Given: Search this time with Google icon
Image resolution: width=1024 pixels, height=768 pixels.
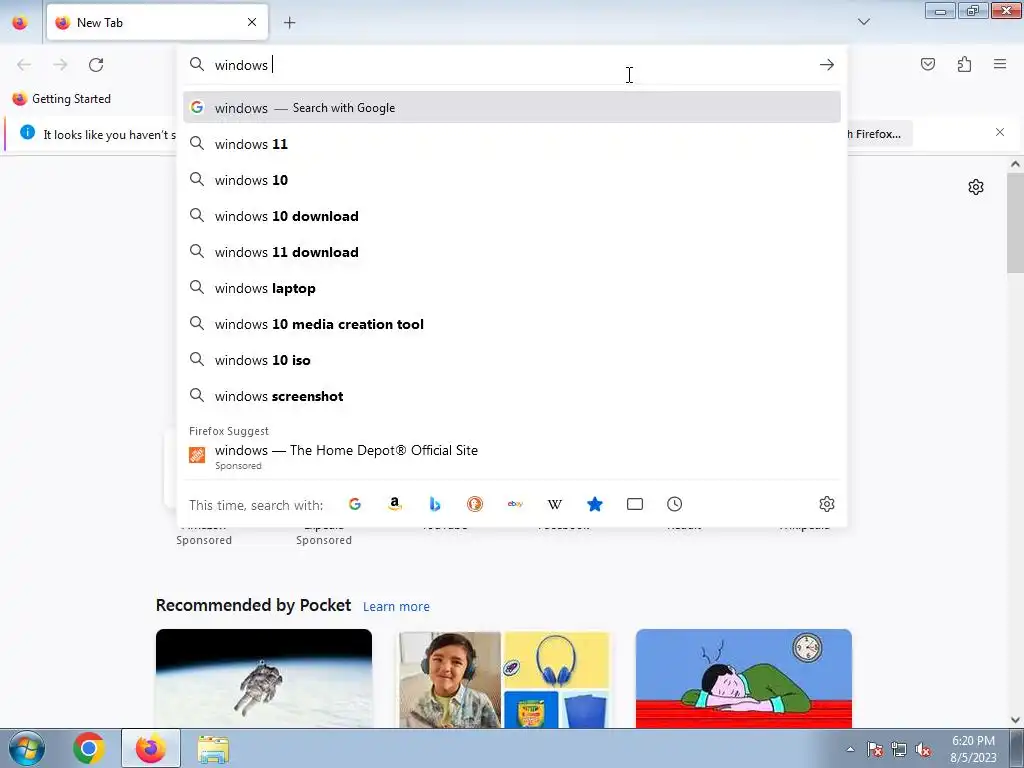Looking at the screenshot, I should click(355, 504).
